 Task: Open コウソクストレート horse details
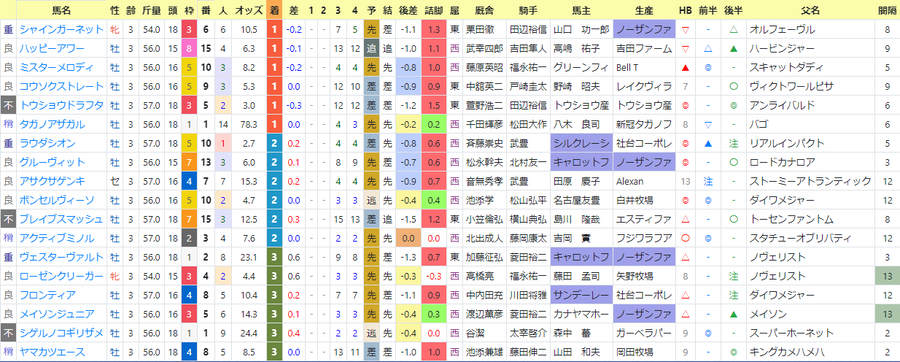click(61, 86)
